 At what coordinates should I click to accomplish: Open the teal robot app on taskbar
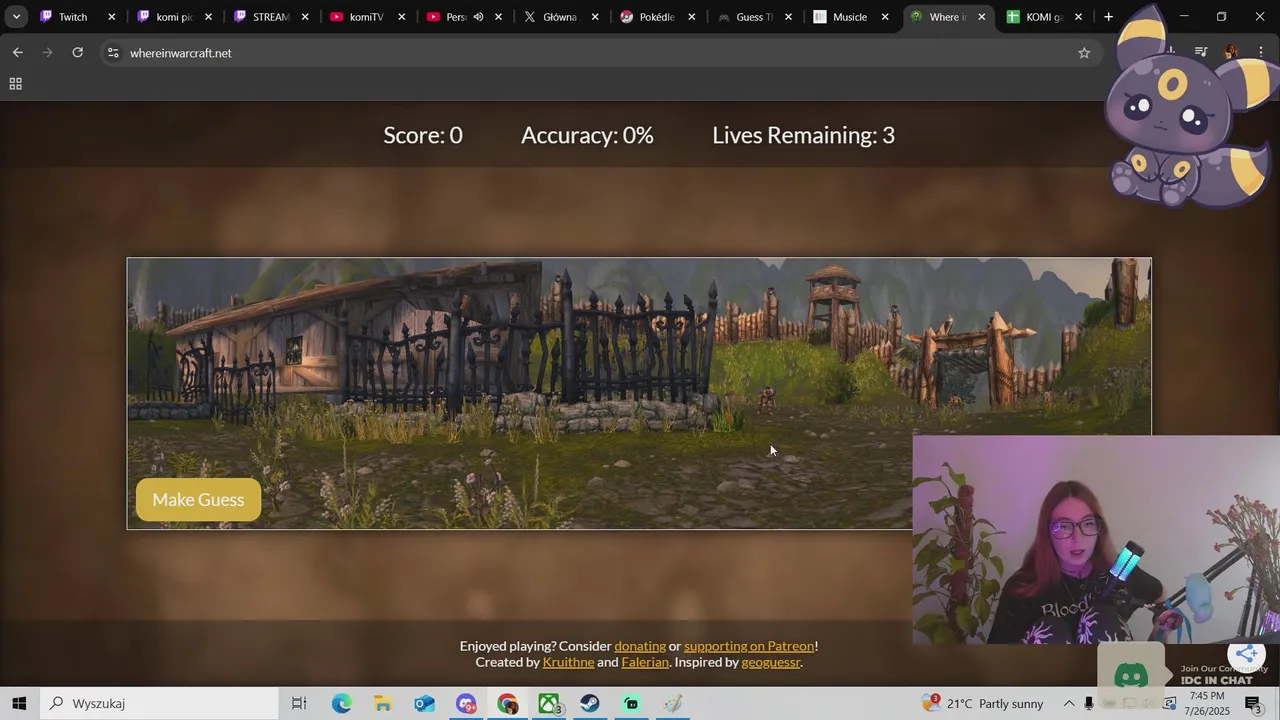632,703
